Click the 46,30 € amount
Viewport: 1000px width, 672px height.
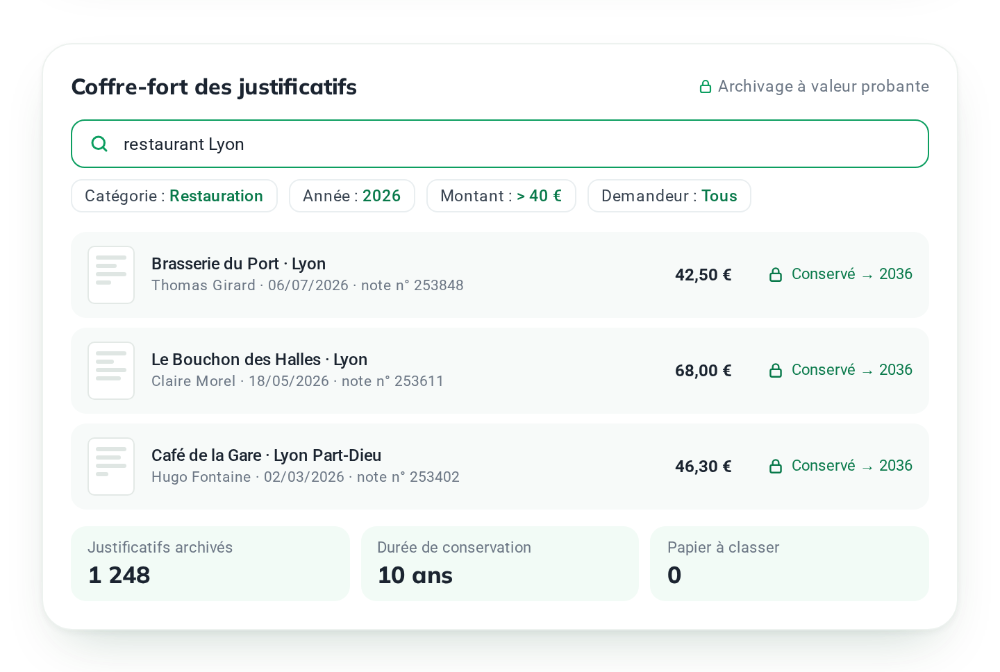click(703, 466)
